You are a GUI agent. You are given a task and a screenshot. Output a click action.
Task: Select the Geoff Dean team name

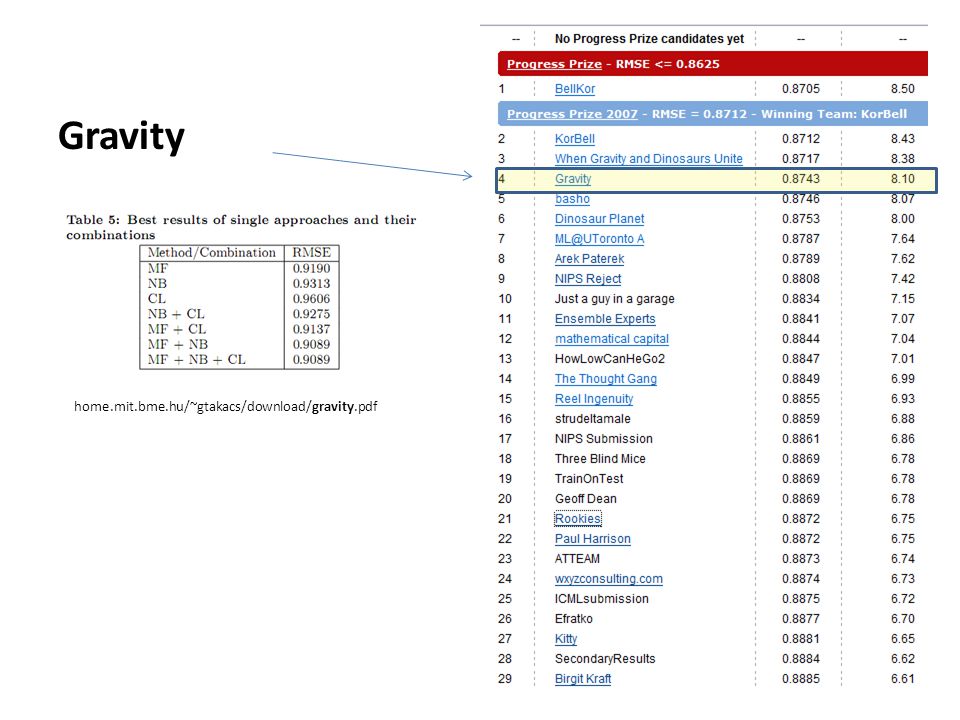586,499
